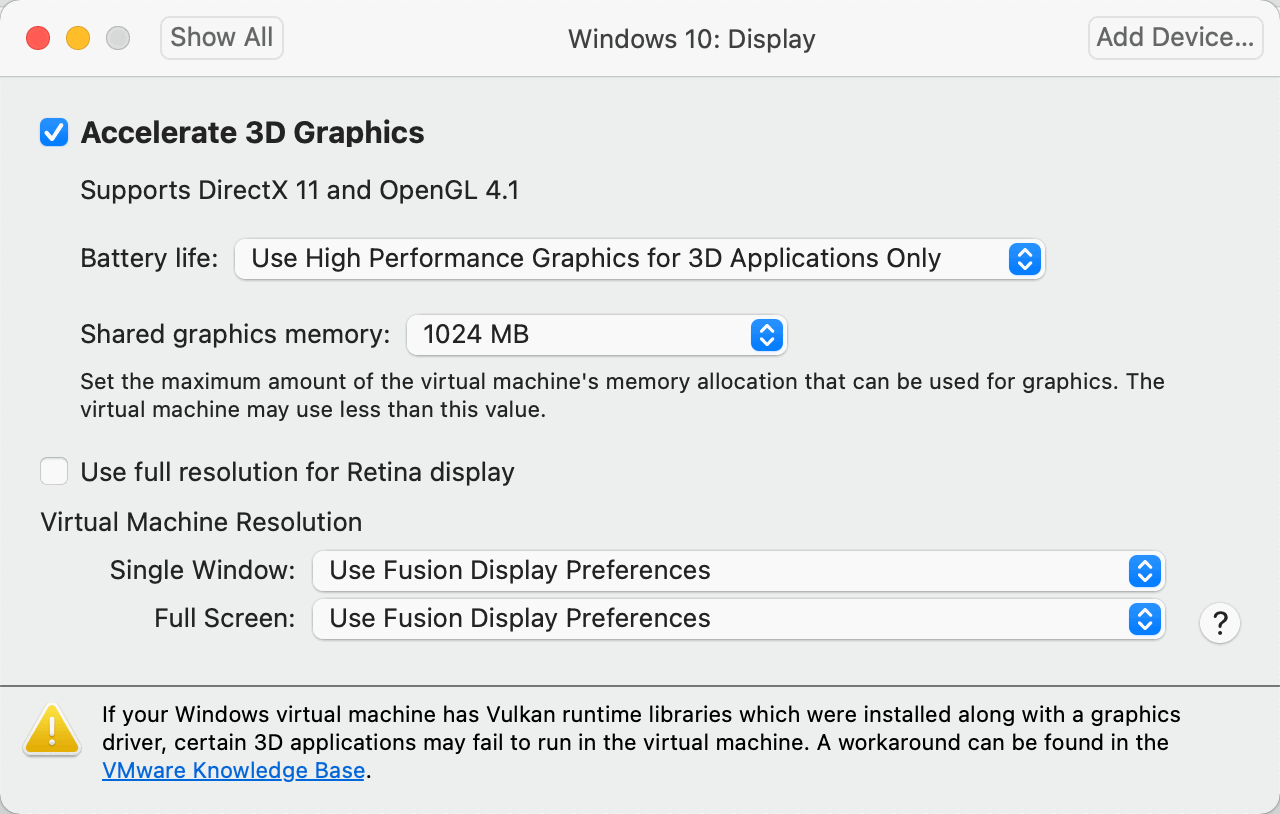The image size is (1280, 814).
Task: Click the Shared graphics memory label
Action: (x=235, y=335)
